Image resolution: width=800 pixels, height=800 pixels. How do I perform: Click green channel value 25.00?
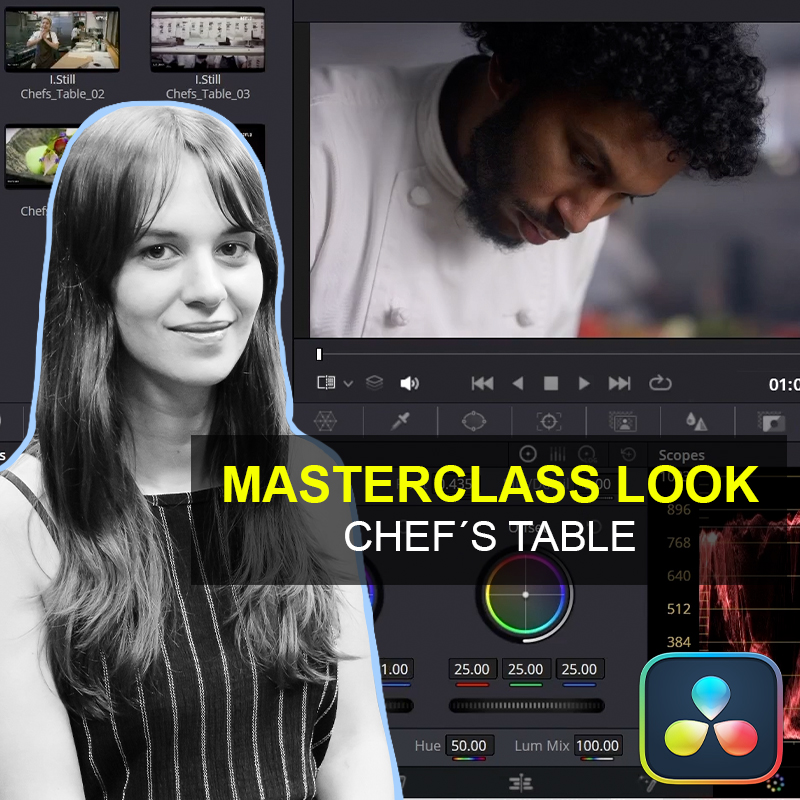(x=526, y=669)
